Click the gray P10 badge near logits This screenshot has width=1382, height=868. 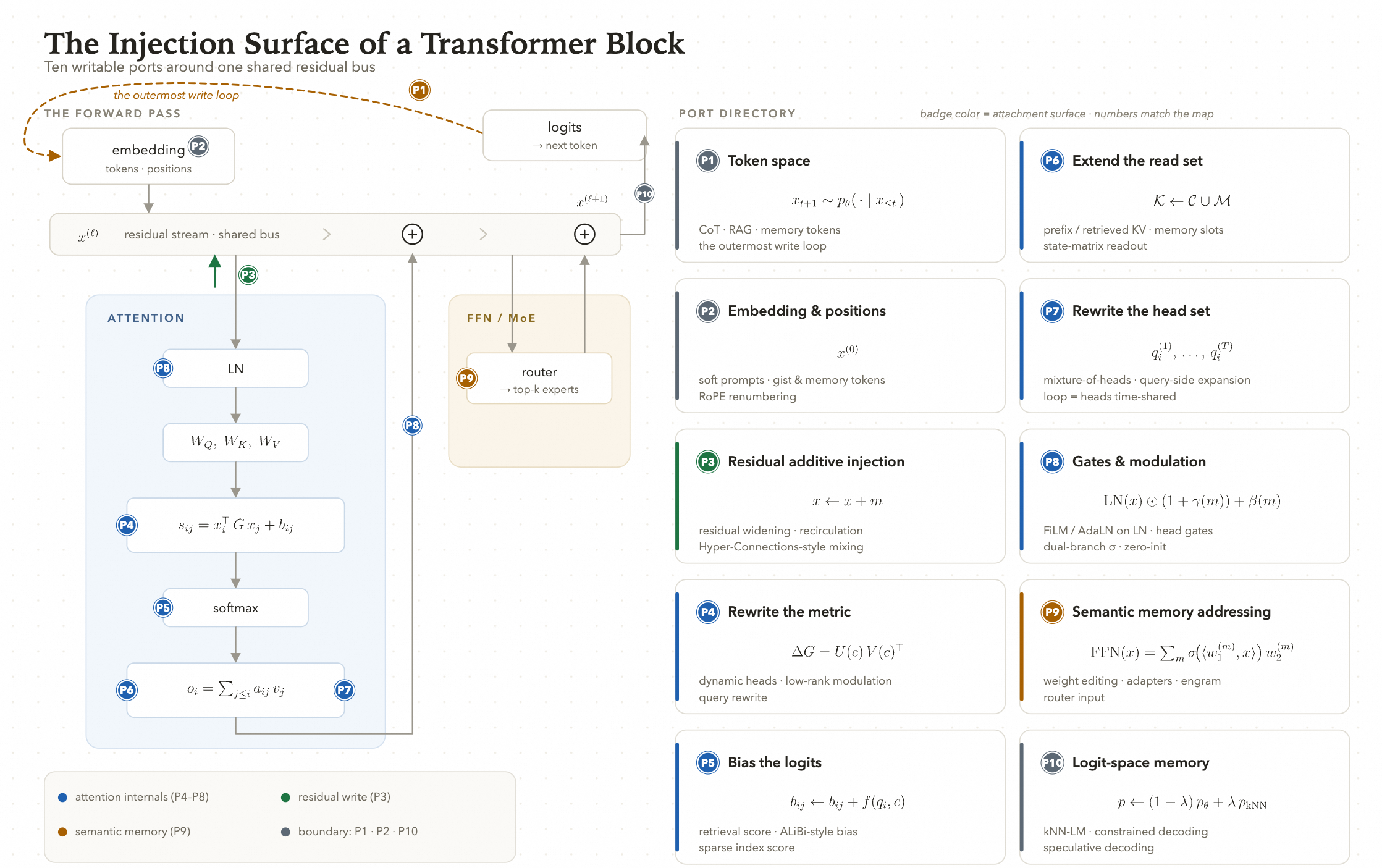[x=644, y=194]
